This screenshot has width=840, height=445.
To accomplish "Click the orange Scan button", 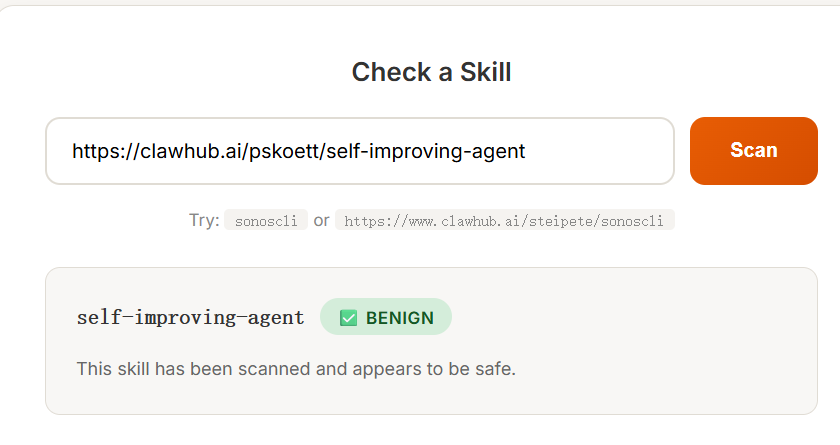I will coord(753,151).
